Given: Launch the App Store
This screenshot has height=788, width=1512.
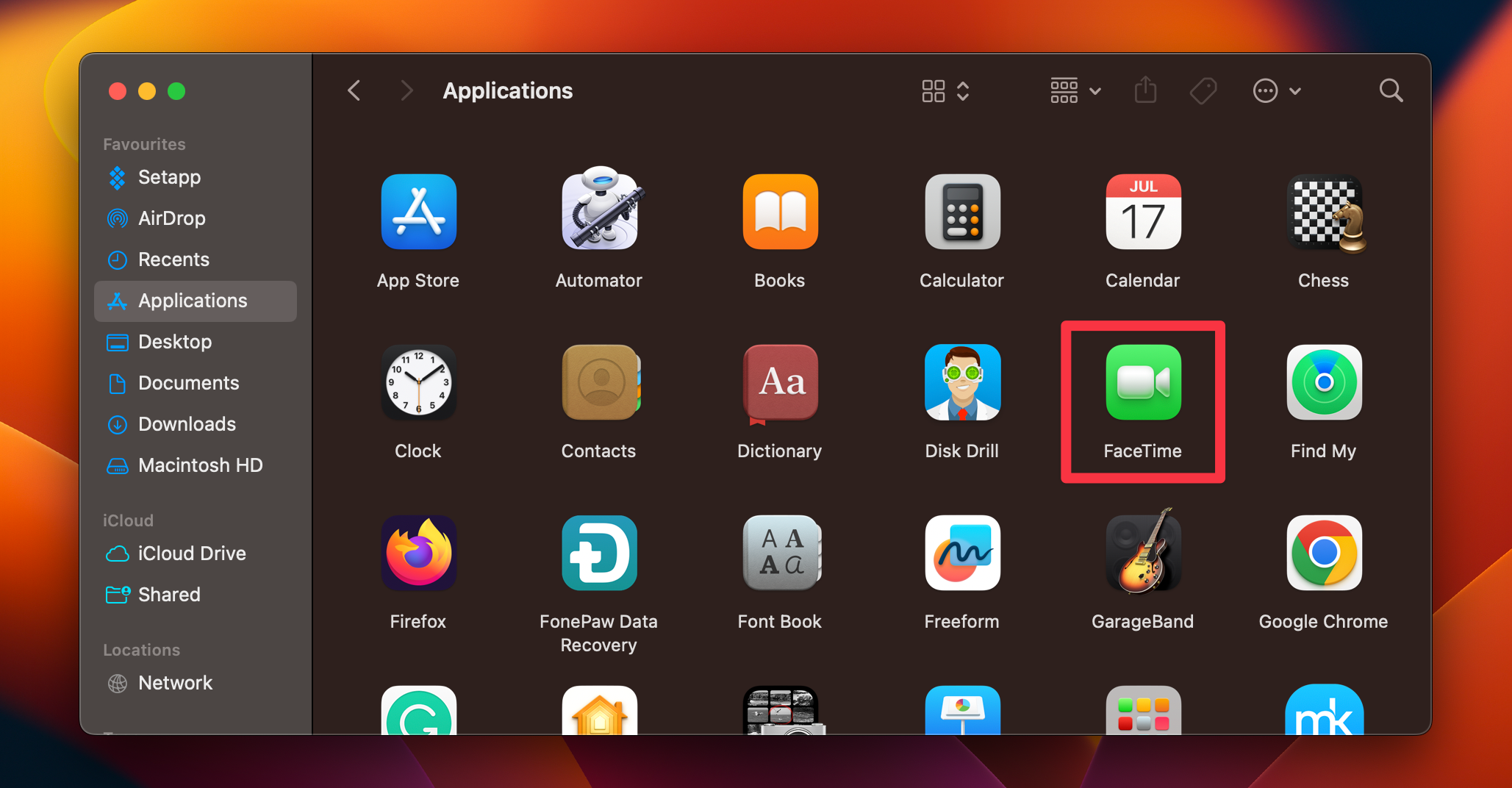Looking at the screenshot, I should pos(418,212).
